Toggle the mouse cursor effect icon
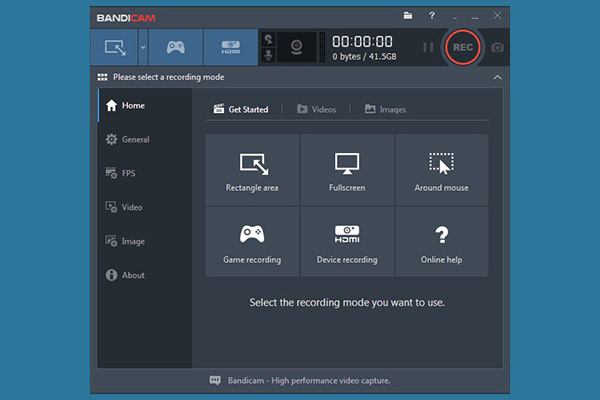Viewport: 600px width, 400px height. [x=269, y=39]
